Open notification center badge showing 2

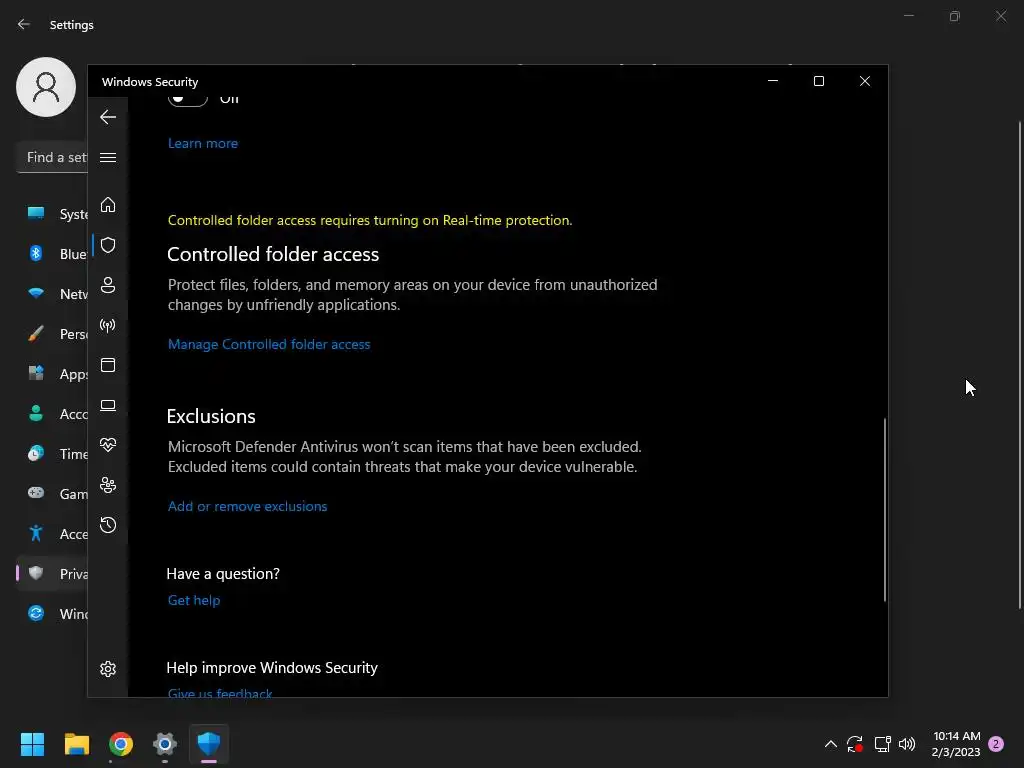pos(996,744)
